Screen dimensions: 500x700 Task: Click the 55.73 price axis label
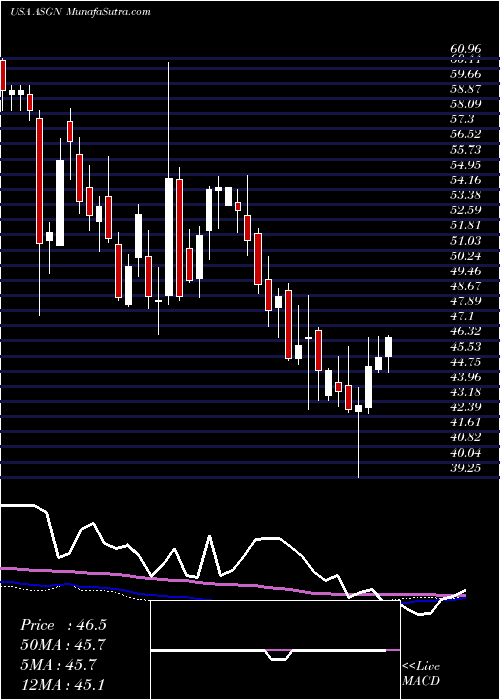pos(466,150)
